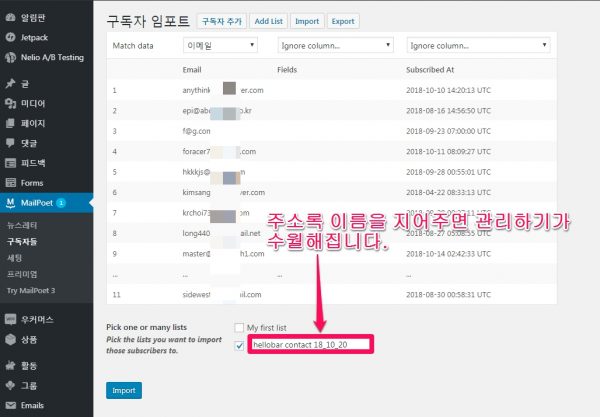This screenshot has width=600, height=417.
Task: Click the Nelio A/B Testing icon
Action: point(10,57)
